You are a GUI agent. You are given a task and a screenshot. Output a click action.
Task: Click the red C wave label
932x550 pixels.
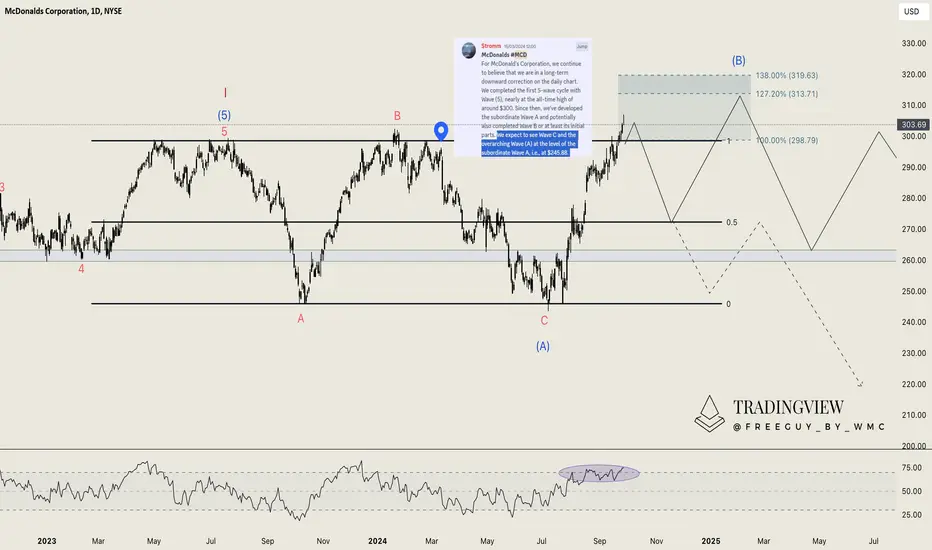(544, 320)
